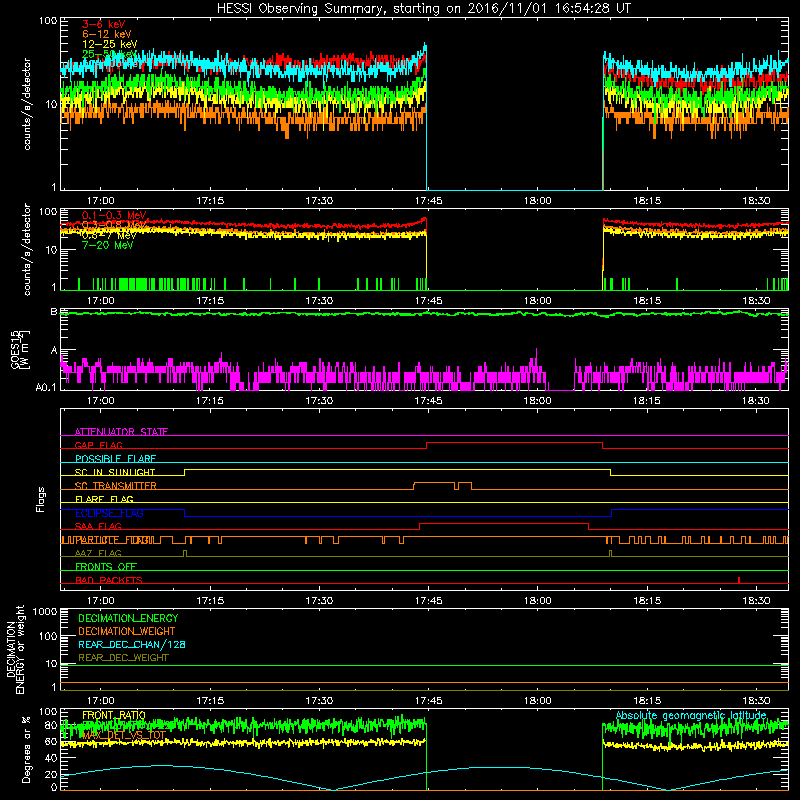Select the GAP_FLAG label
Image resolution: width=800 pixels, height=800 pixels.
[98, 445]
